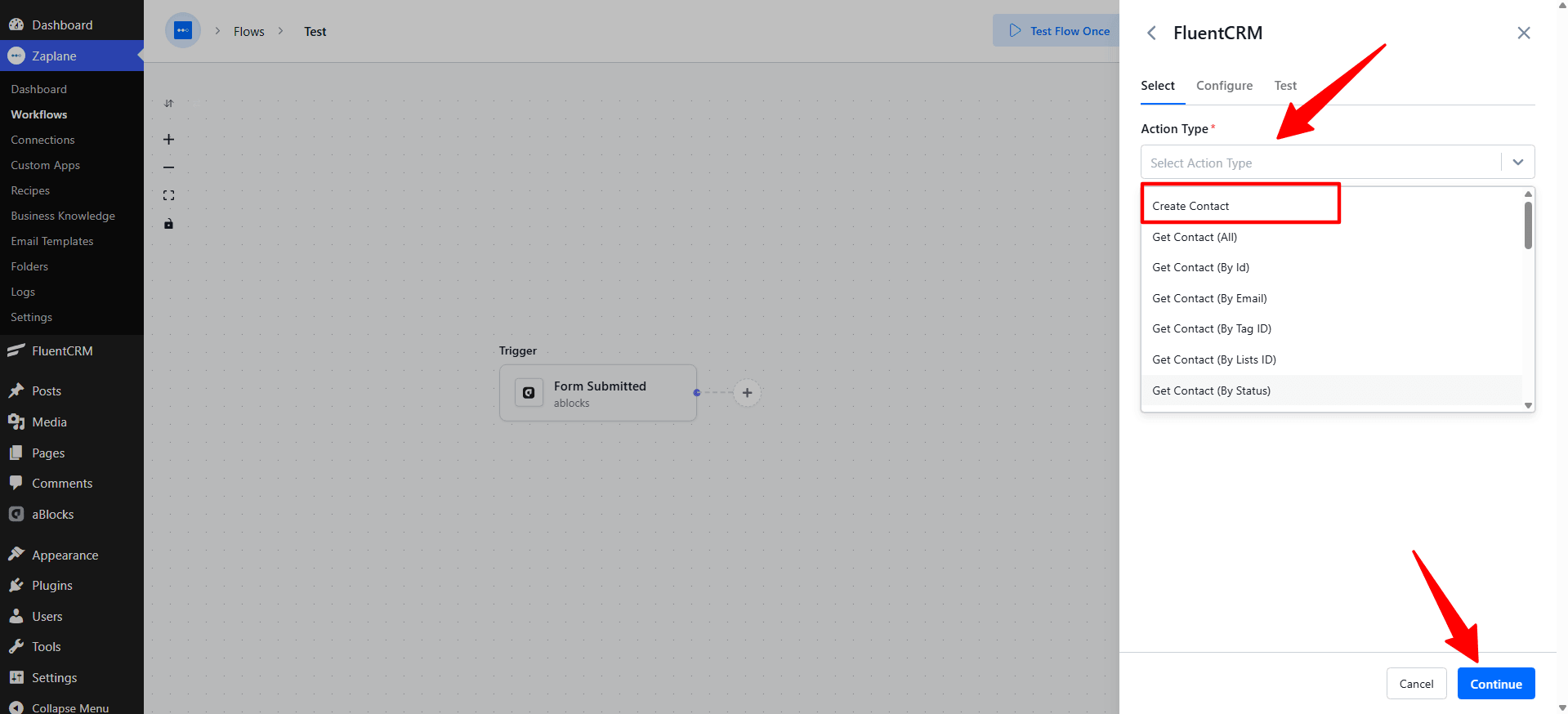Click the Test breadcrumb label
The image size is (1568, 714).
[x=315, y=31]
